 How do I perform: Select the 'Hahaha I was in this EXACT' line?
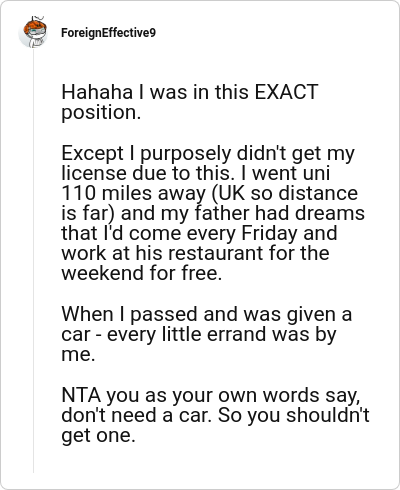[190, 92]
